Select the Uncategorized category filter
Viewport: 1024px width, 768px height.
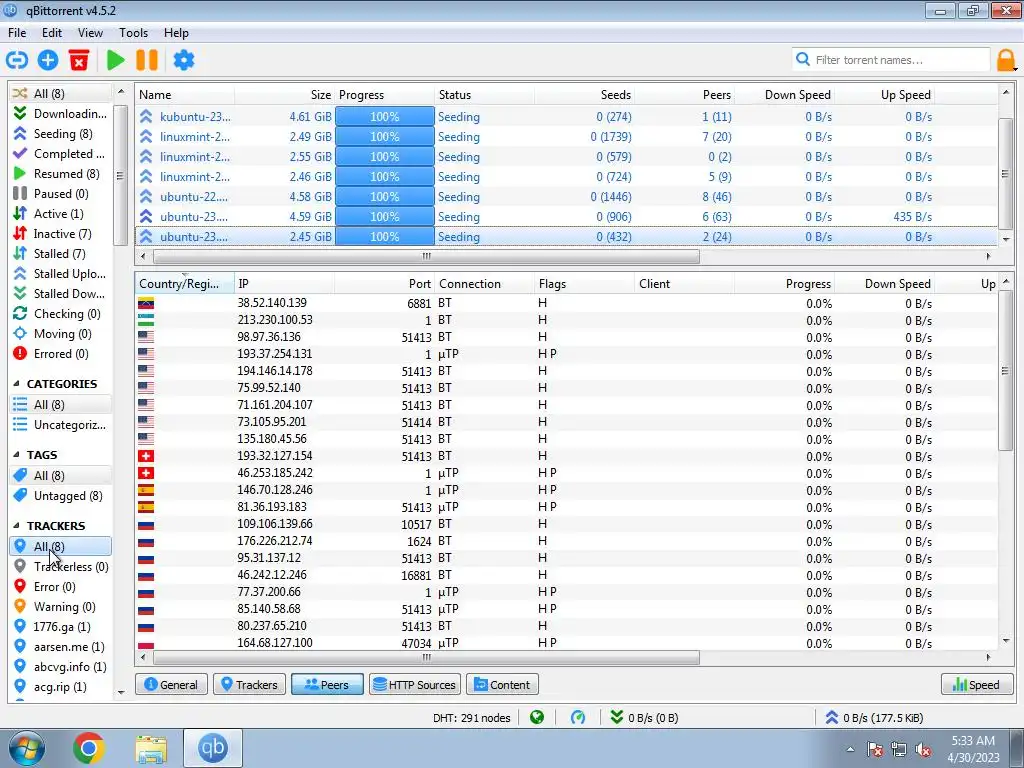(60, 425)
